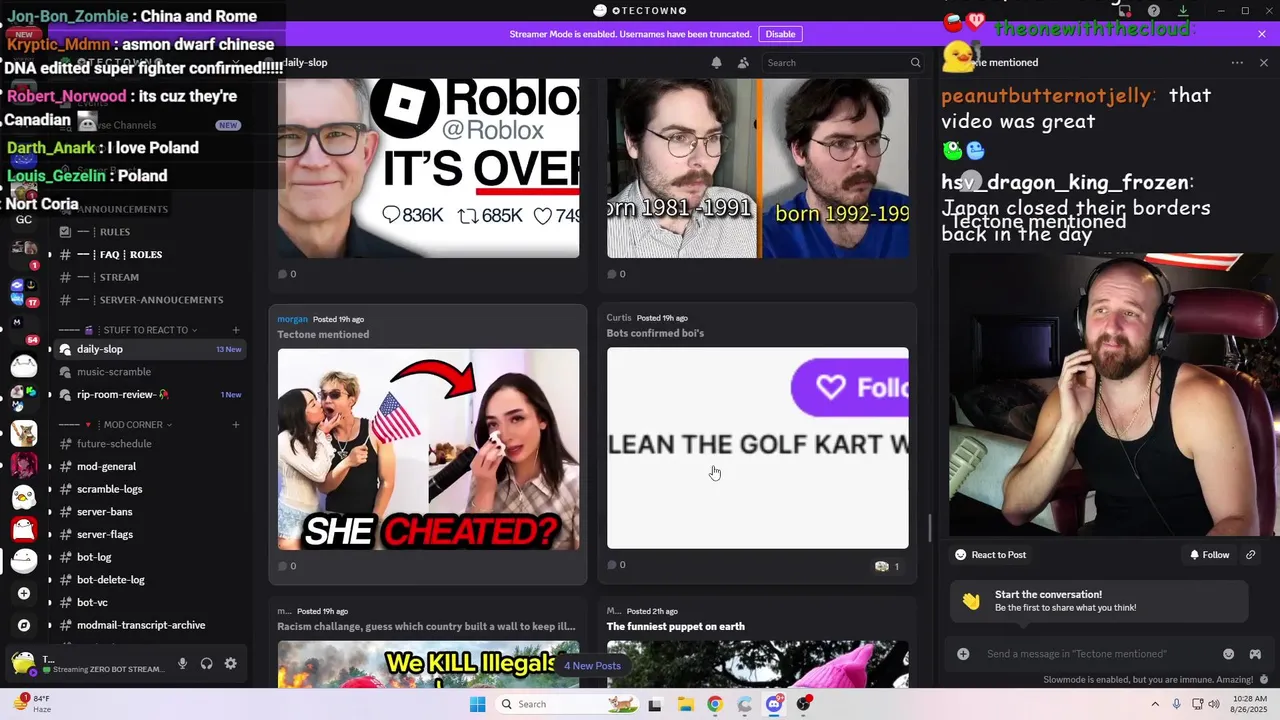Create channel in STUFF TO REACT TO

click(236, 330)
